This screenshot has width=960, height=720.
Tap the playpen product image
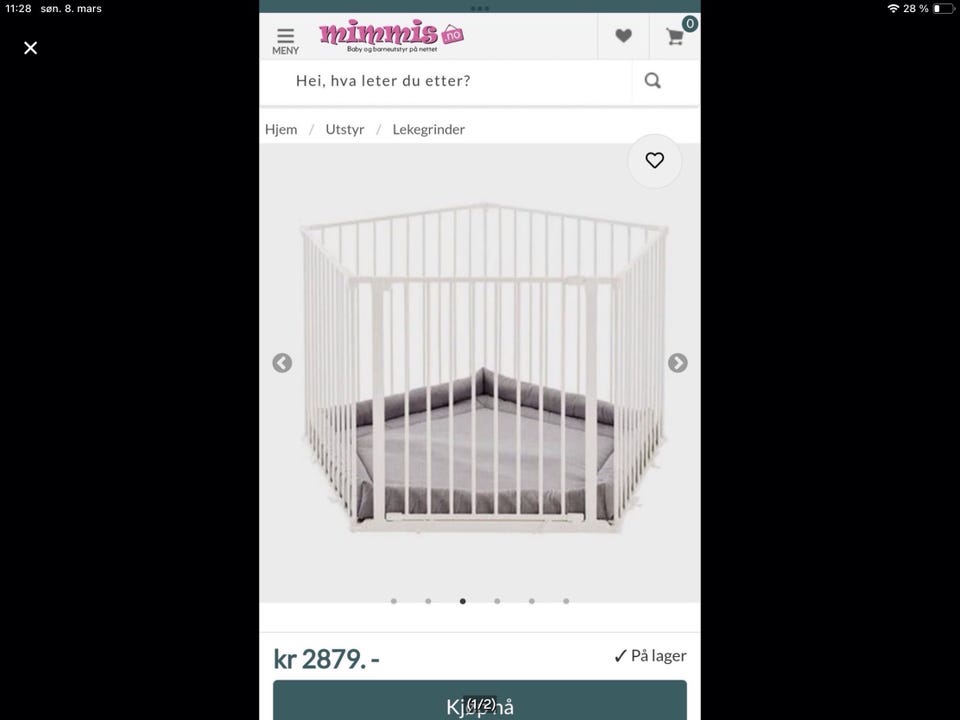[x=484, y=369]
